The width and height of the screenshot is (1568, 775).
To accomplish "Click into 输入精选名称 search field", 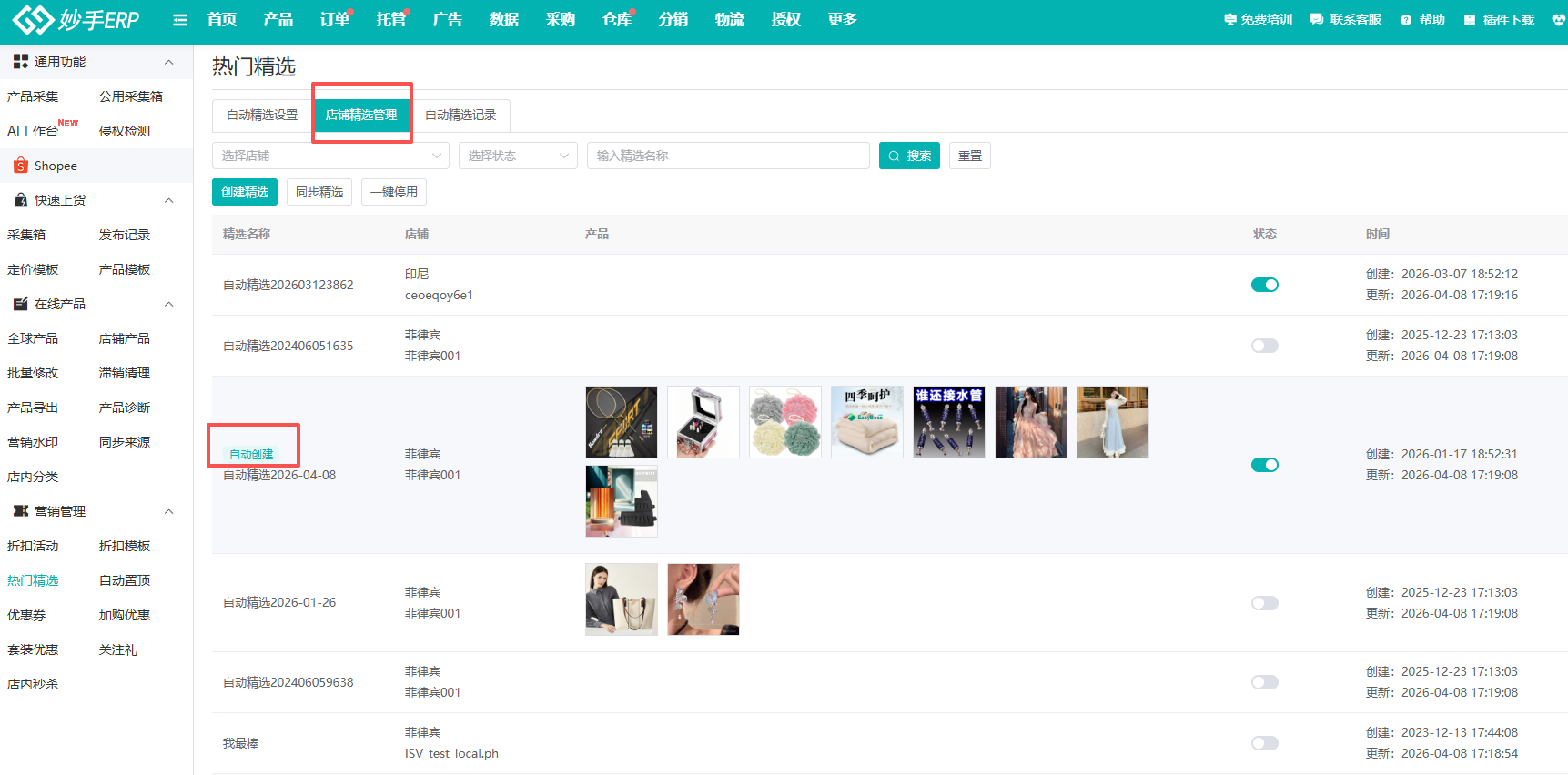I will click(x=728, y=156).
